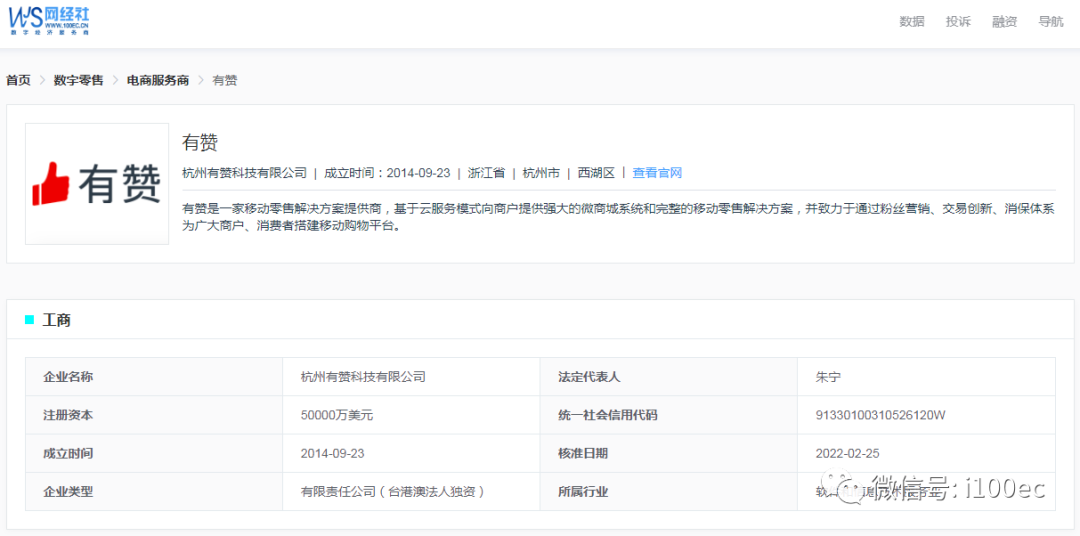Click the 91330100310526120W code cell
The width and height of the screenshot is (1080, 536).
coord(926,415)
